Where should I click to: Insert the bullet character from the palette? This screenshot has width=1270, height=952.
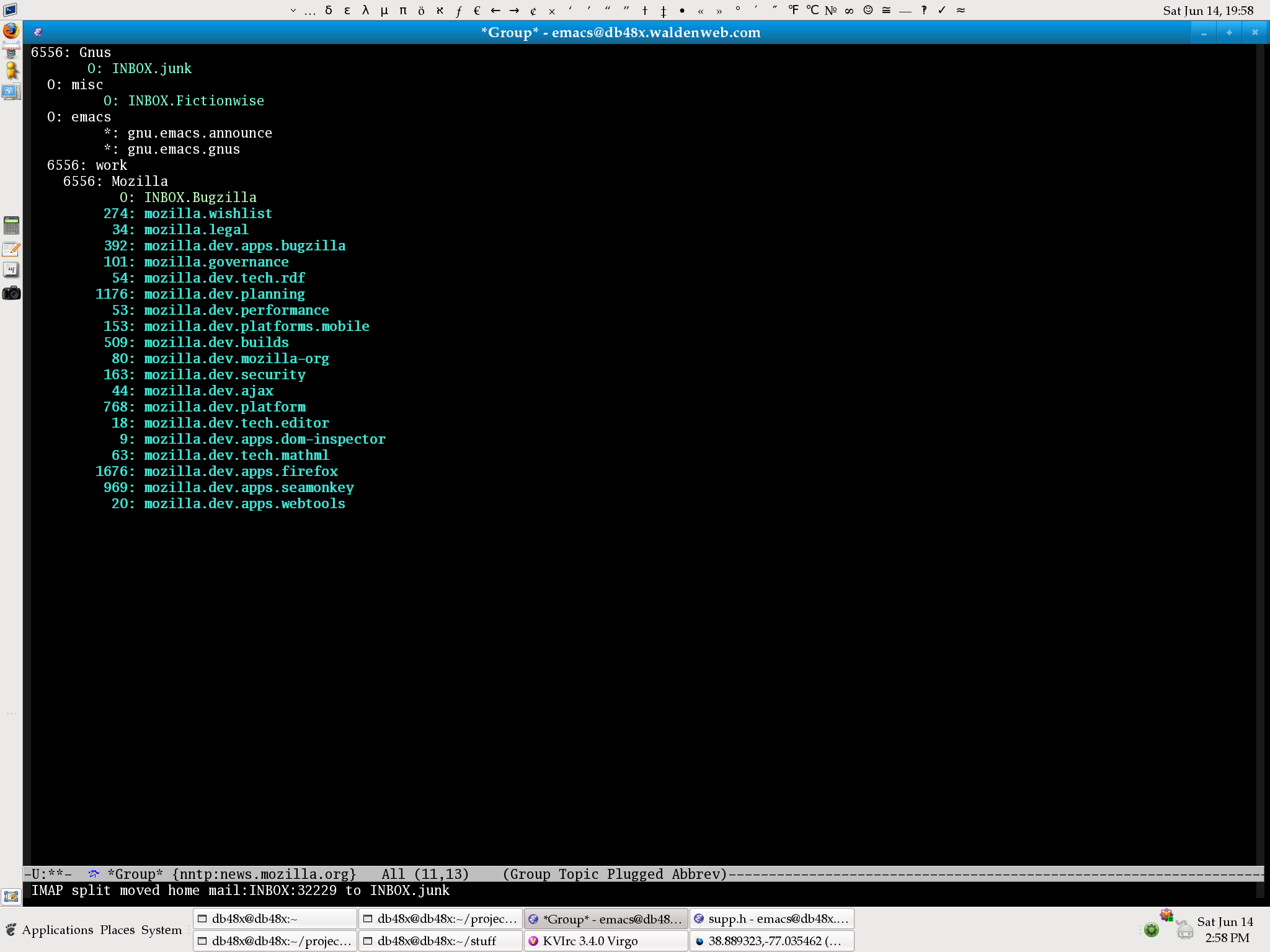(682, 10)
